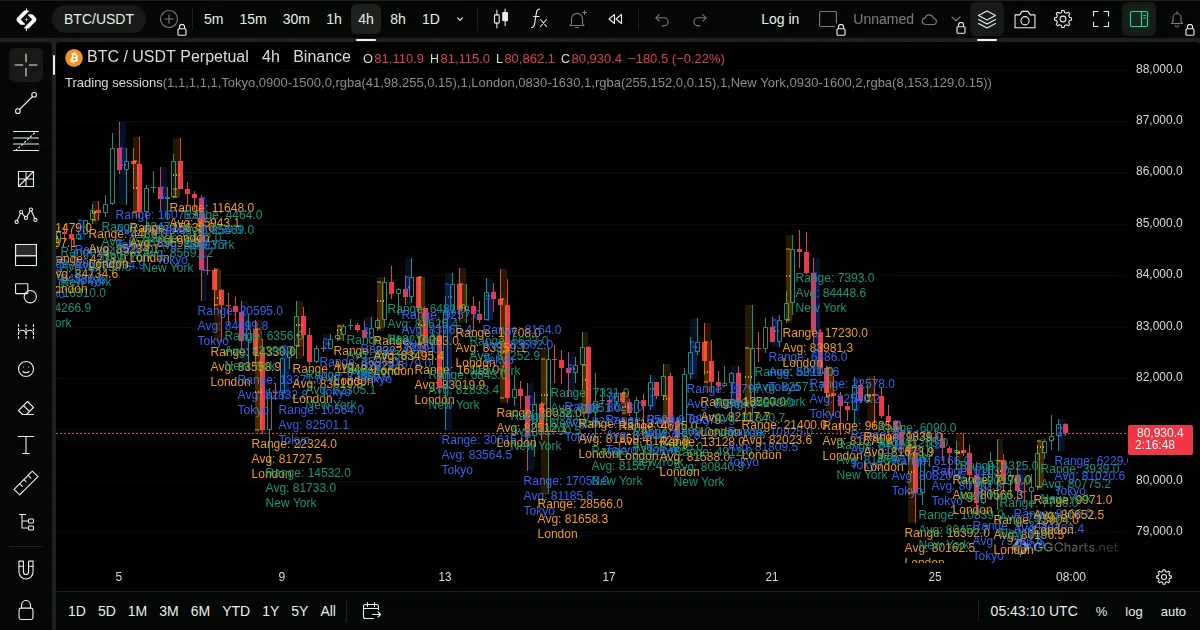Set range to 1Y
This screenshot has height=630, width=1200.
[270, 611]
